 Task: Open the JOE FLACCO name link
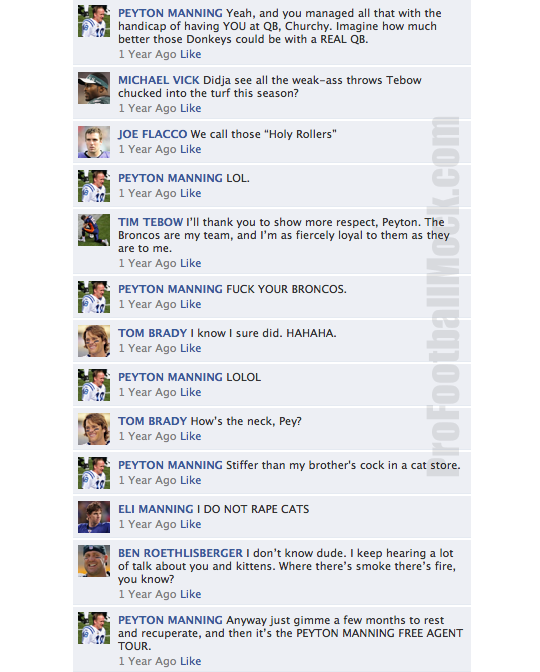point(153,134)
